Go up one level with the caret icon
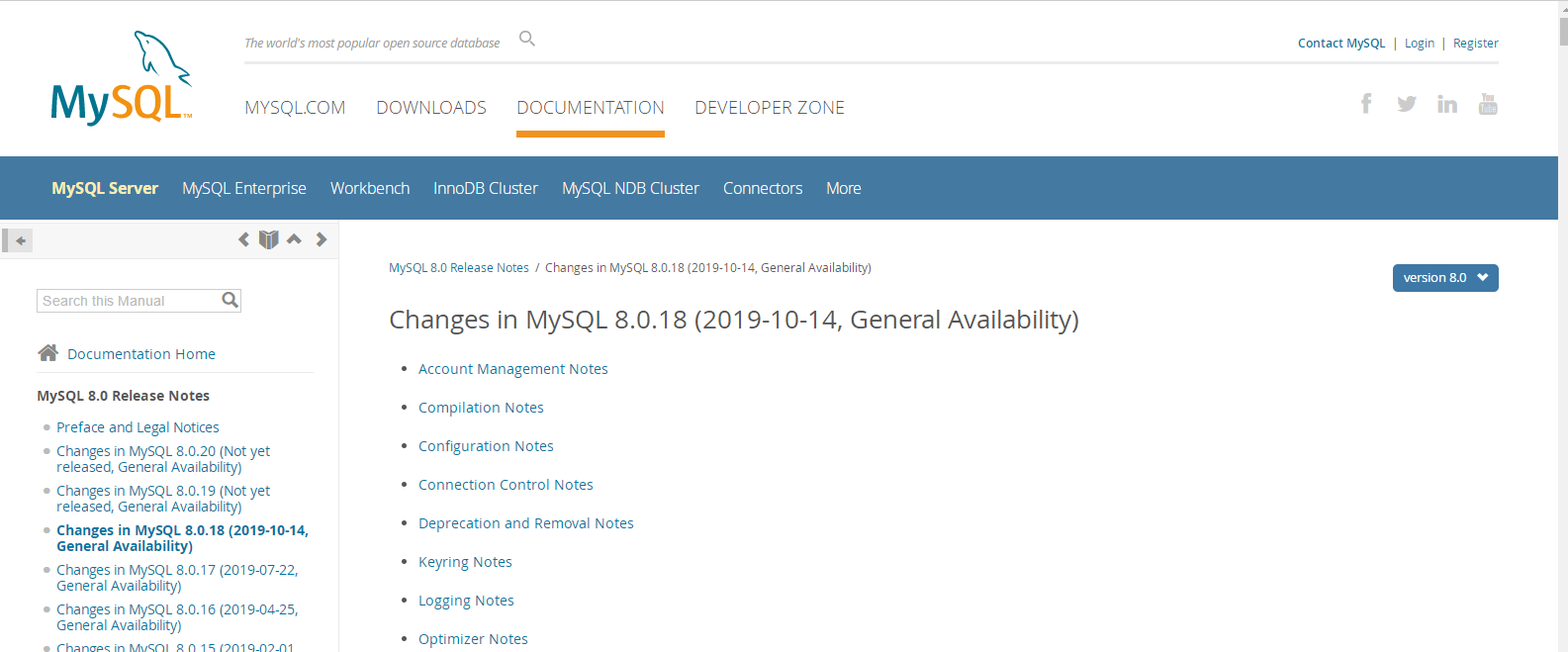This screenshot has width=1568, height=652. click(294, 238)
